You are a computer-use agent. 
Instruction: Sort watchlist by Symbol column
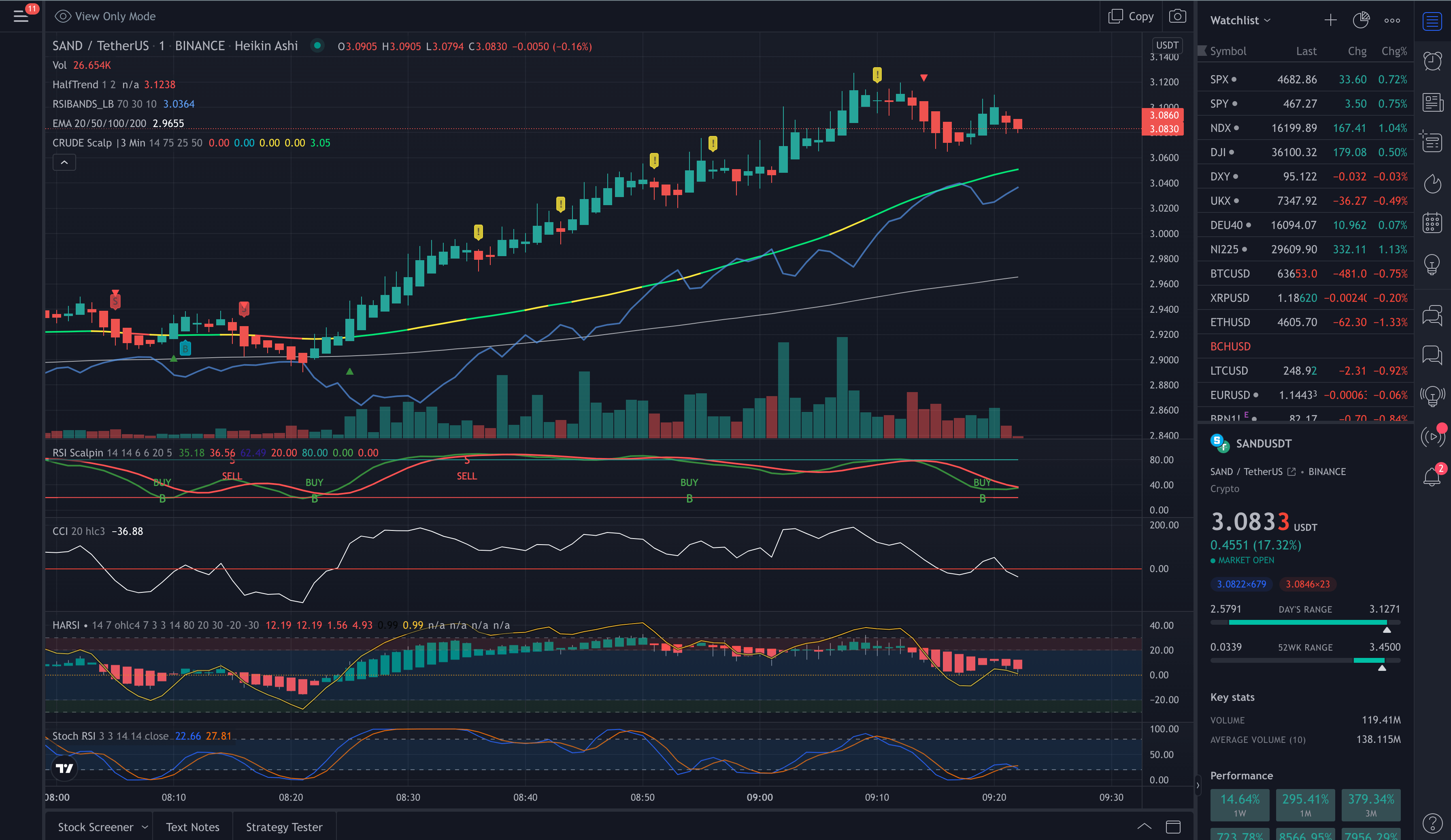point(1228,51)
